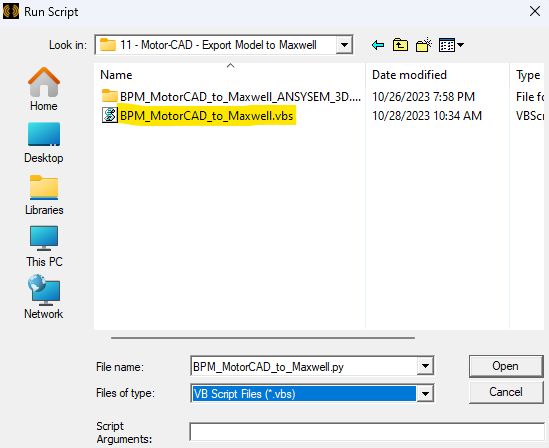Go up one folder level
Image resolution: width=549 pixels, height=448 pixels.
[400, 45]
